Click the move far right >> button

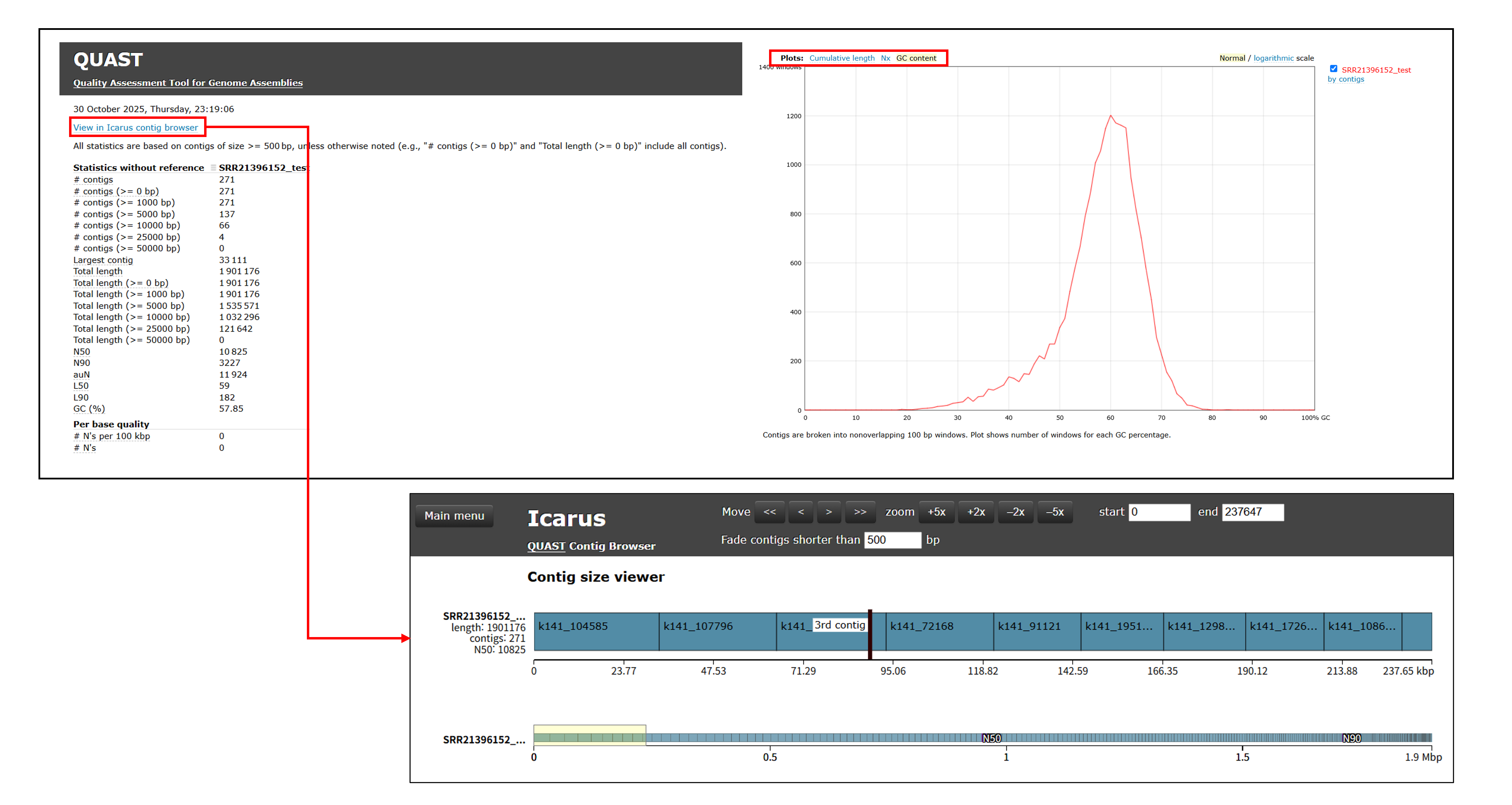(x=860, y=512)
